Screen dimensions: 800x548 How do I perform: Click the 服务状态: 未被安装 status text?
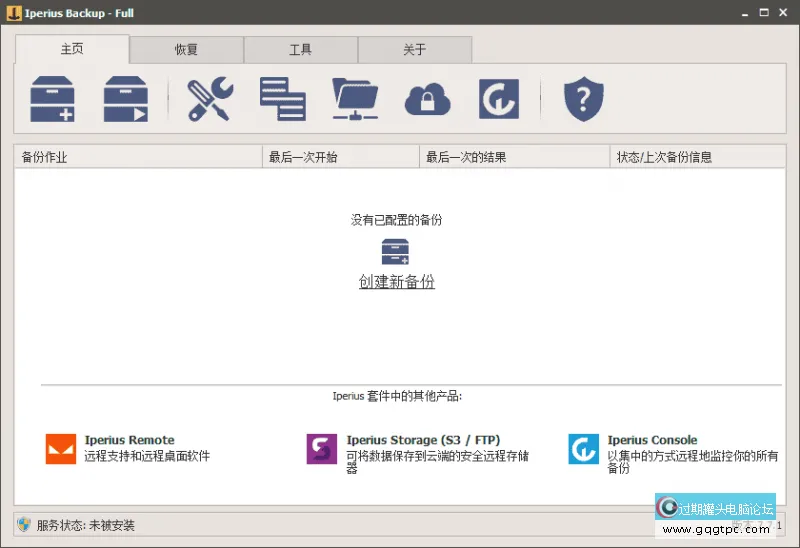coord(86,525)
